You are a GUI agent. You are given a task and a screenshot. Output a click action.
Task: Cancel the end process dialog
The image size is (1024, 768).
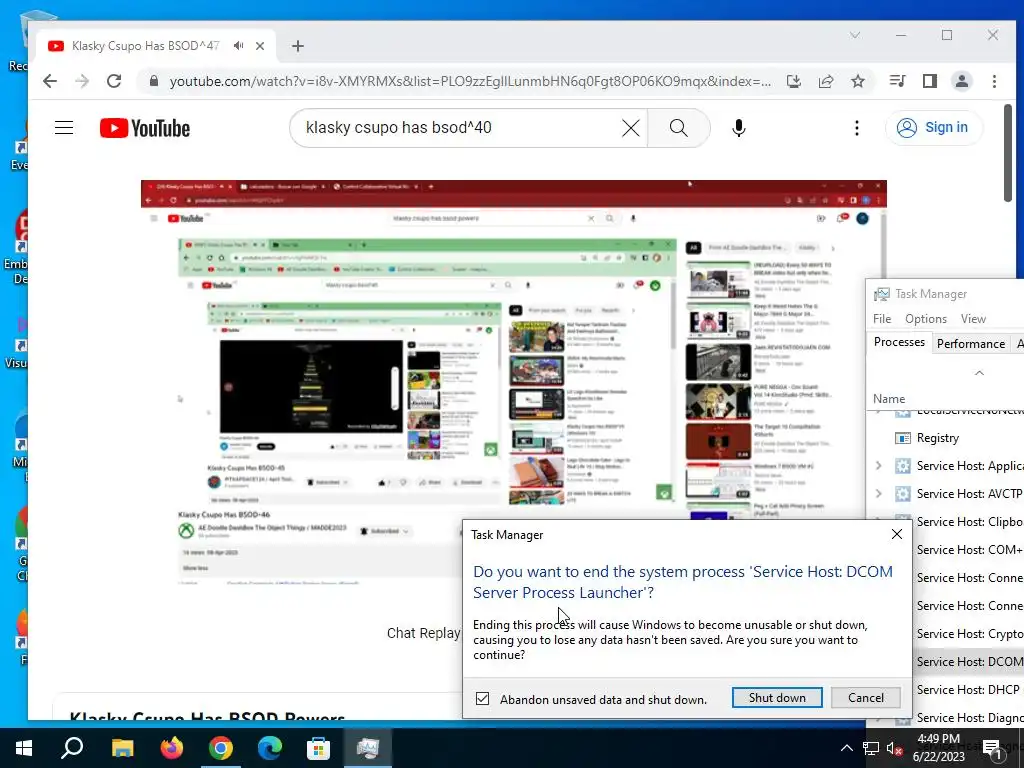pyautogui.click(x=866, y=697)
